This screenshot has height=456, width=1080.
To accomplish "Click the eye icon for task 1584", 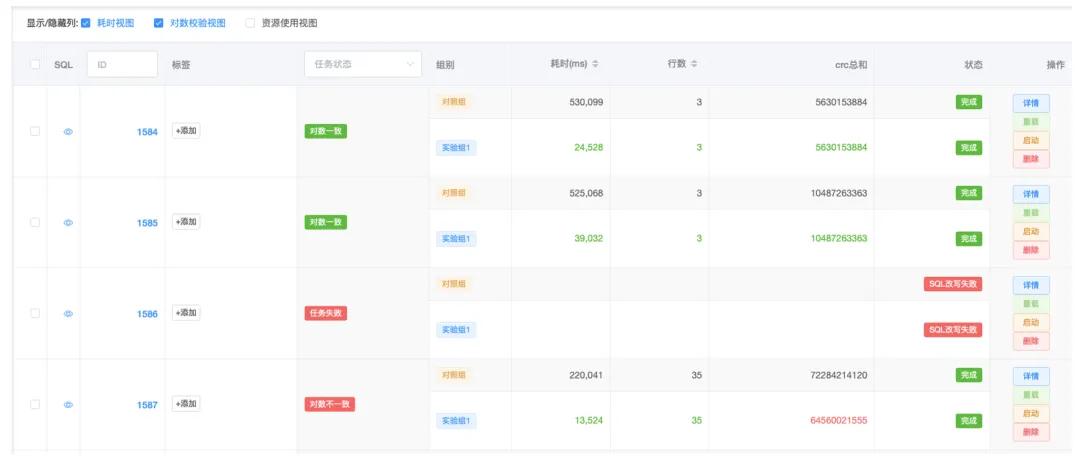I will click(68, 131).
